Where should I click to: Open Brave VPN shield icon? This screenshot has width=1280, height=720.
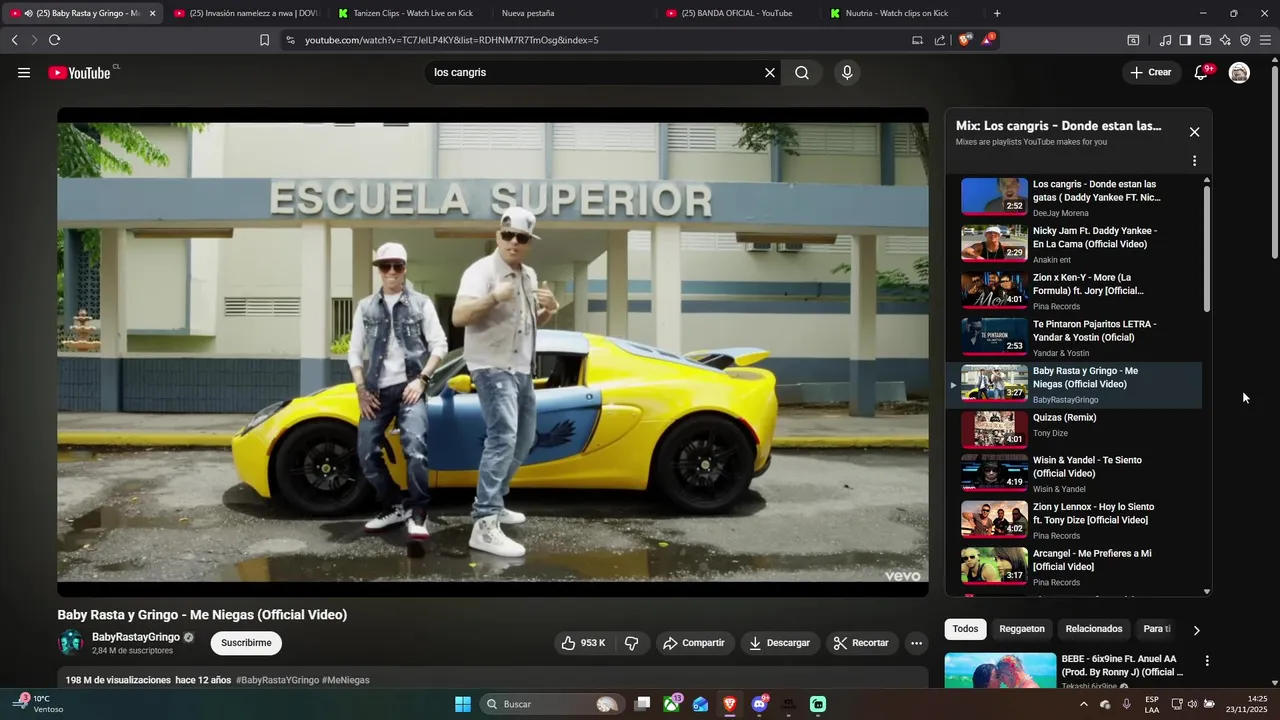(1245, 40)
